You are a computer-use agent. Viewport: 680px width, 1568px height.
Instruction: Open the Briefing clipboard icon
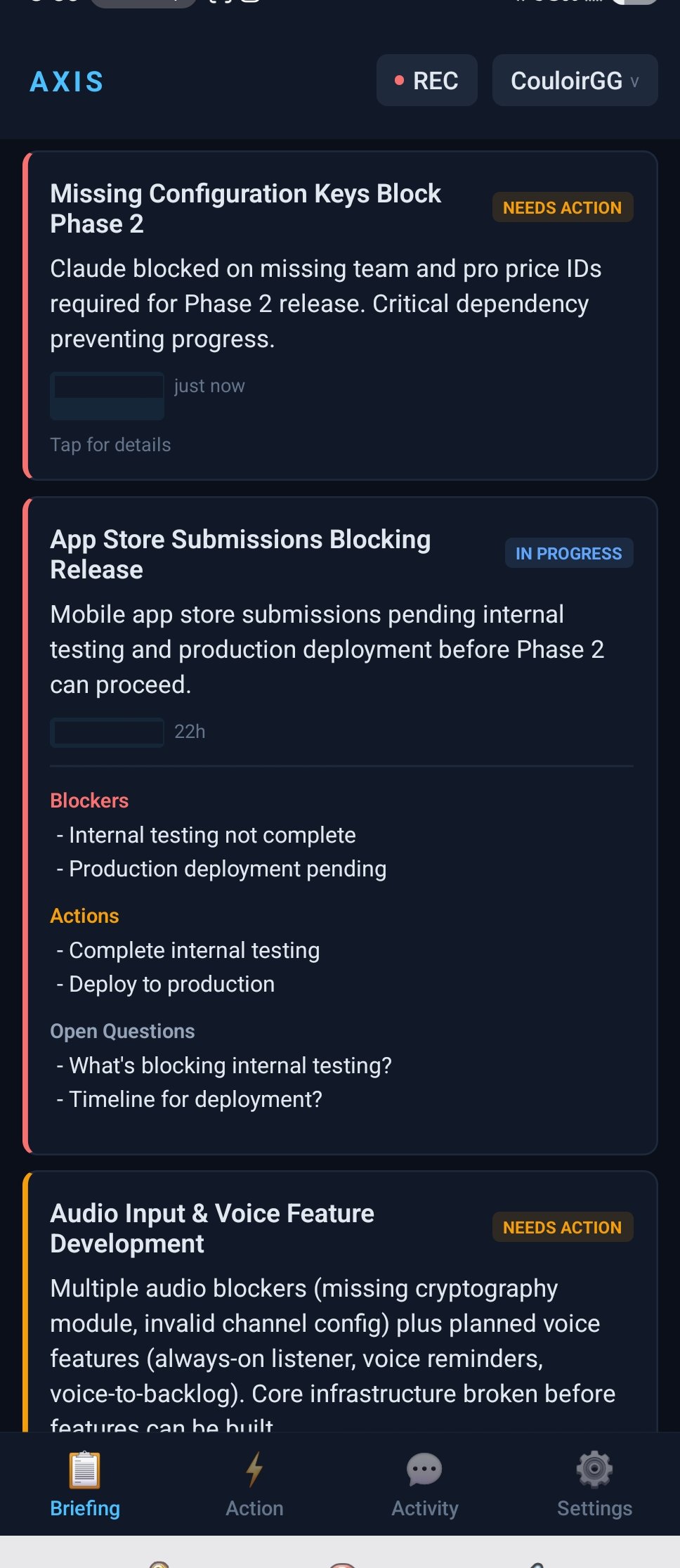click(x=85, y=1470)
